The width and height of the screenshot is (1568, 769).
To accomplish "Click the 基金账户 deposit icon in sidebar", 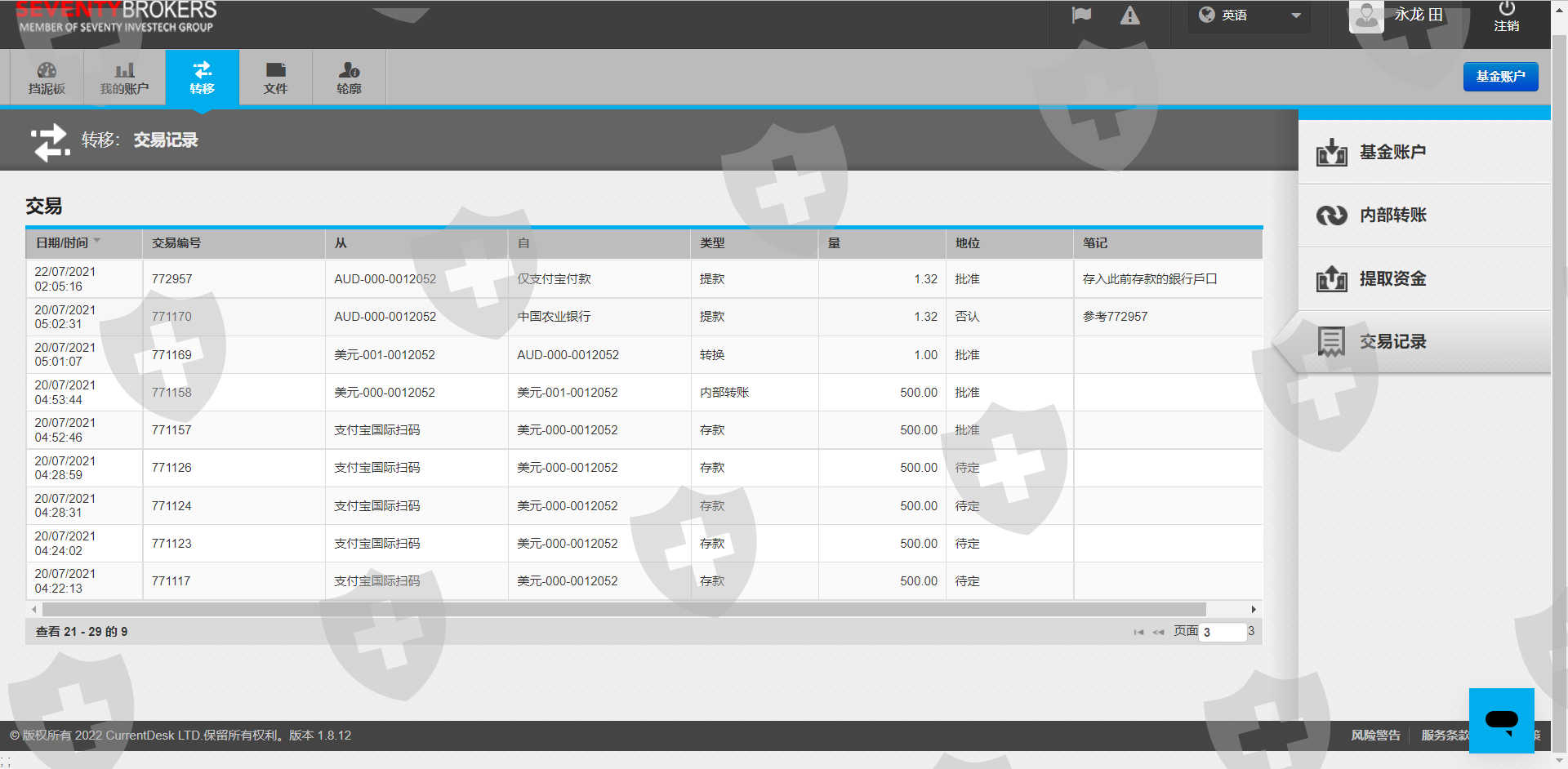I will point(1331,153).
